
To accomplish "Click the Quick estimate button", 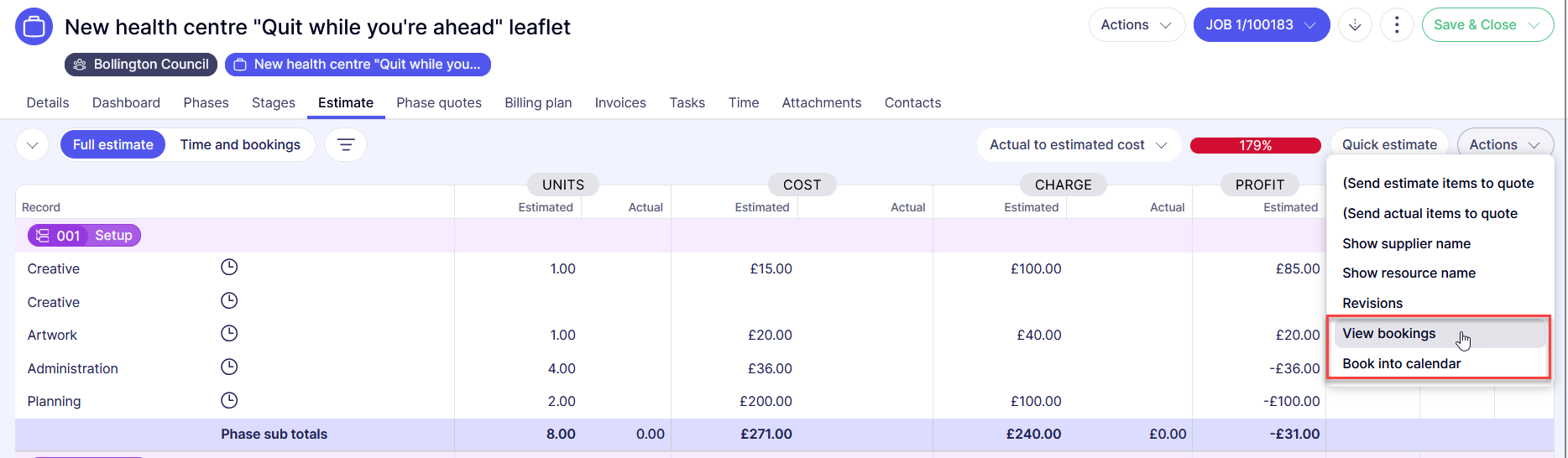I will click(x=1389, y=145).
